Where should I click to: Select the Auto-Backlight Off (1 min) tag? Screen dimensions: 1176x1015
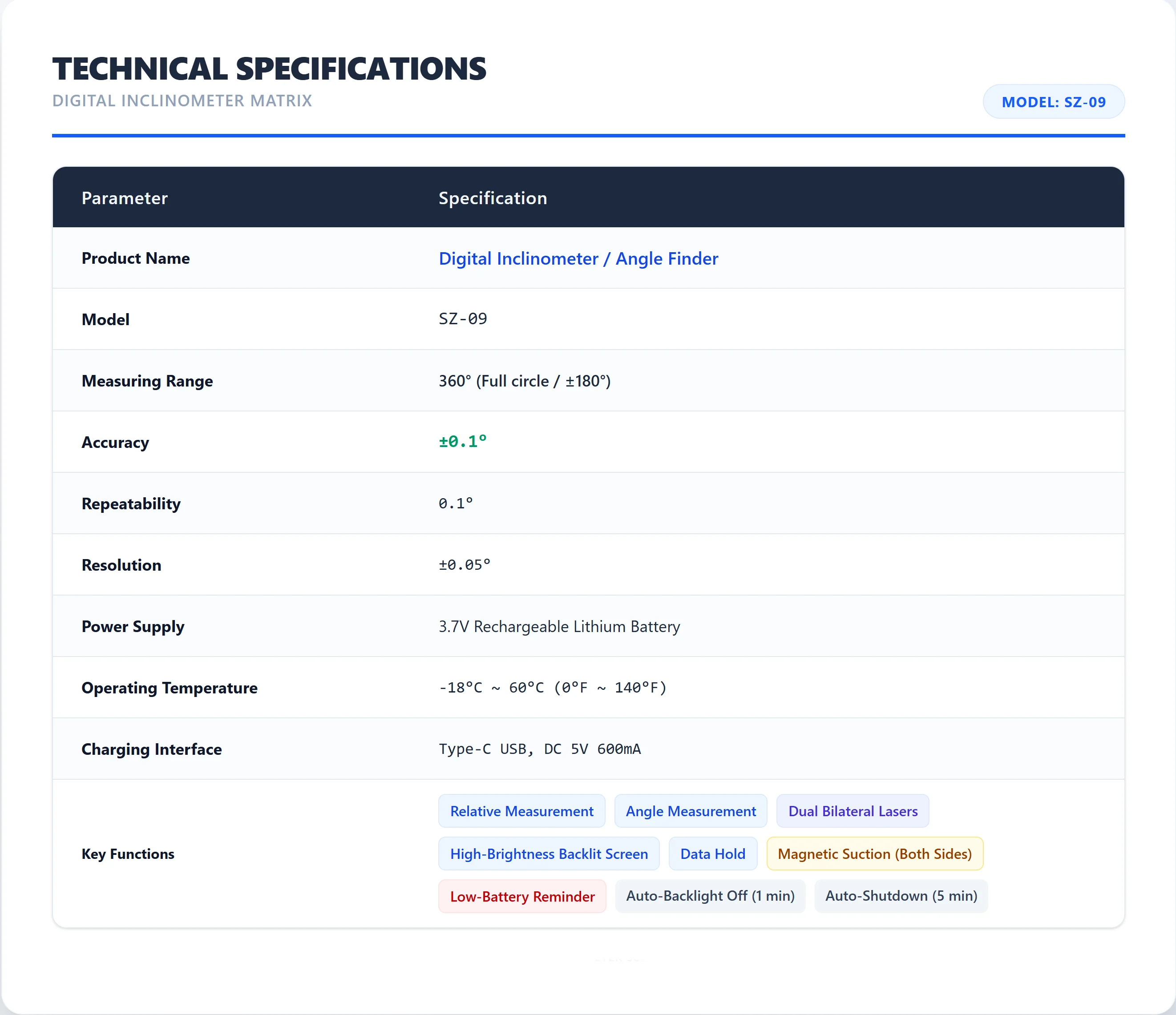tap(710, 896)
